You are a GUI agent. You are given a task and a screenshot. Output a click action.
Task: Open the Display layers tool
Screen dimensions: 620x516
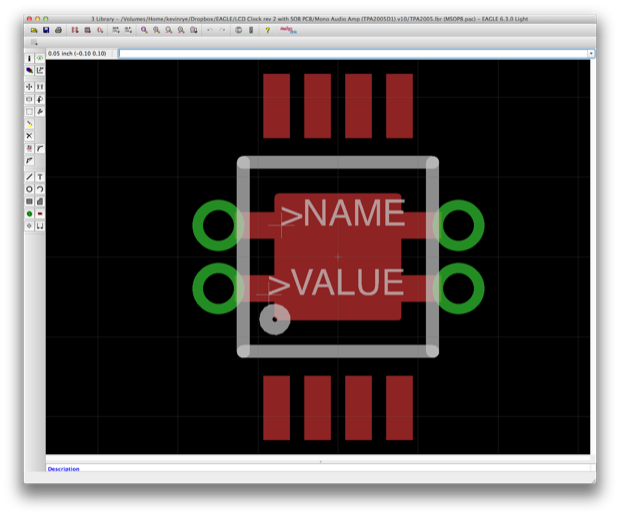coord(29,71)
